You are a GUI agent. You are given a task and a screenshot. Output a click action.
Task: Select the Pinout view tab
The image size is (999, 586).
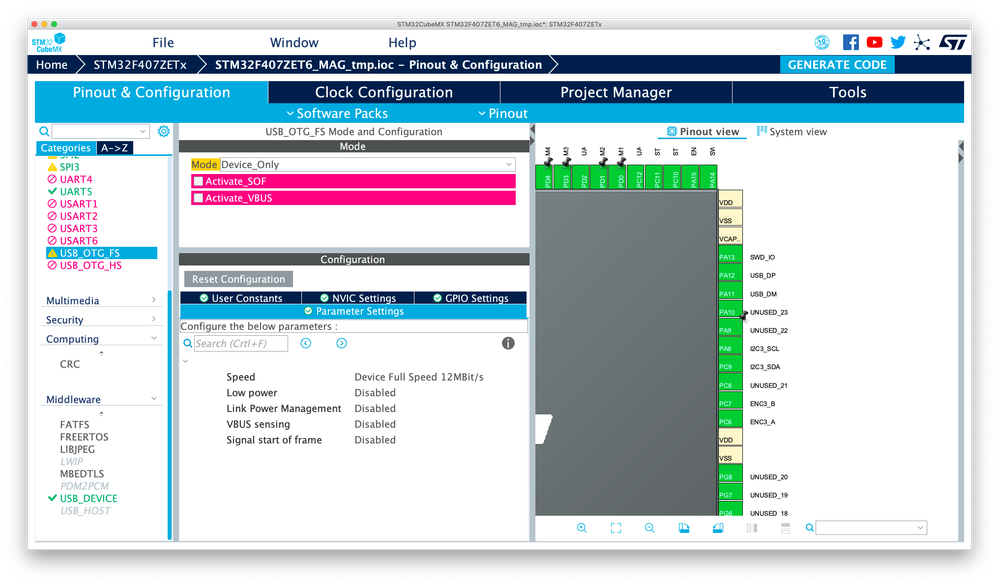click(x=703, y=132)
